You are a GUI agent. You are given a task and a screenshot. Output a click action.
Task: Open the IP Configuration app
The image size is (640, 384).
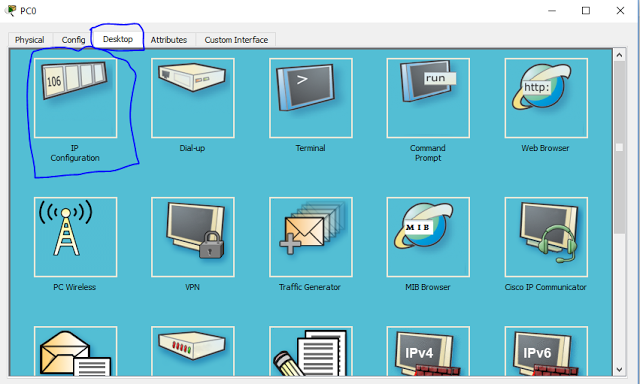76,98
